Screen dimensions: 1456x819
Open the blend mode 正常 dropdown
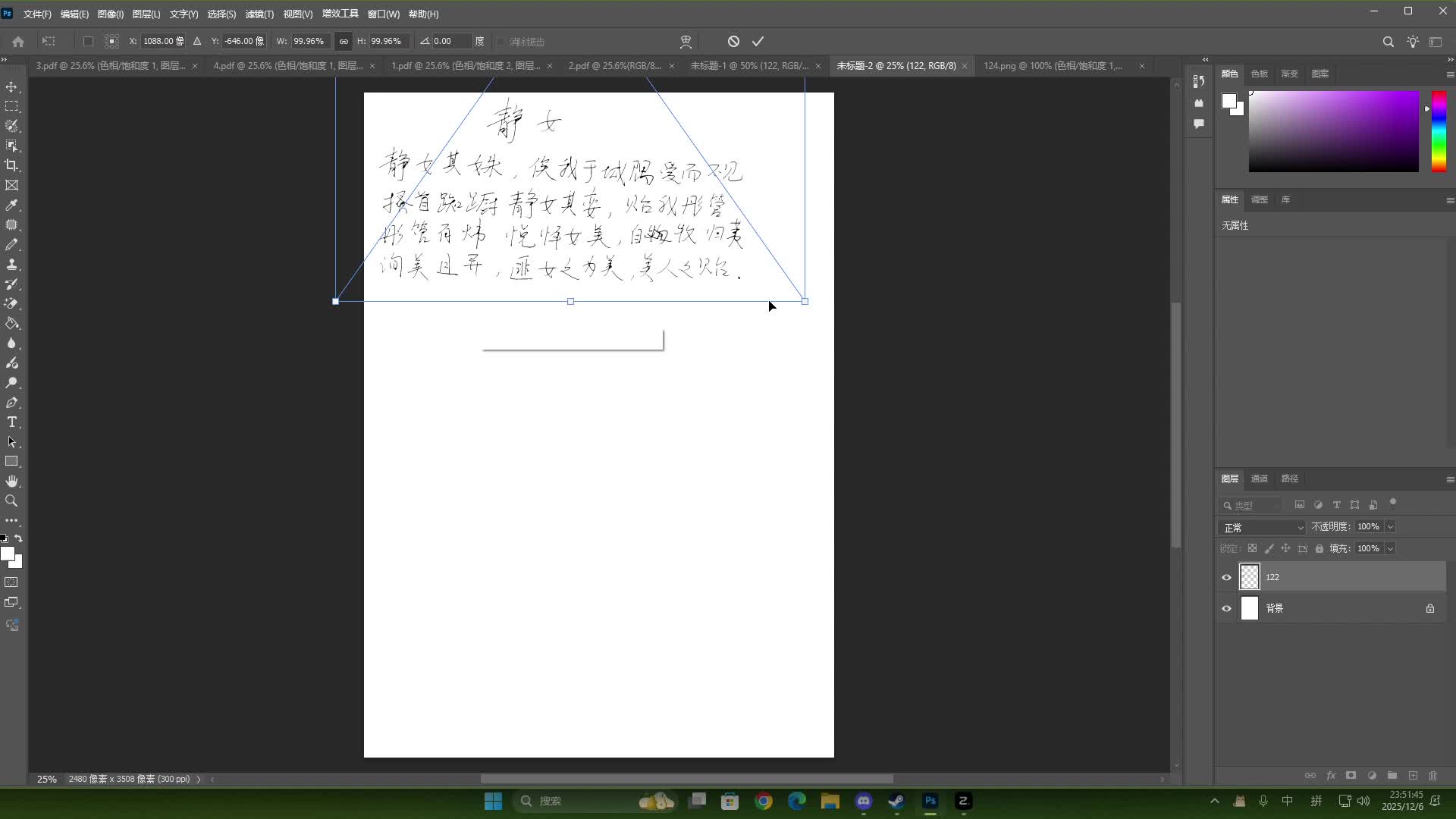click(x=1263, y=527)
